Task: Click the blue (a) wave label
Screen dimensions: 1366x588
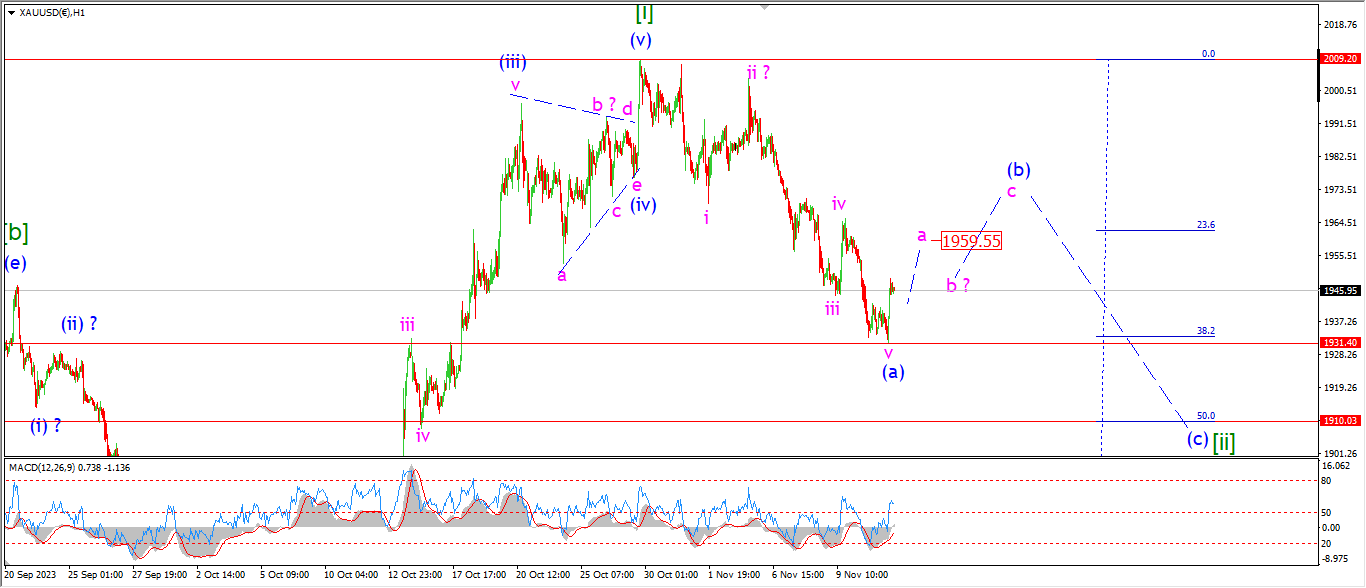Action: (893, 372)
